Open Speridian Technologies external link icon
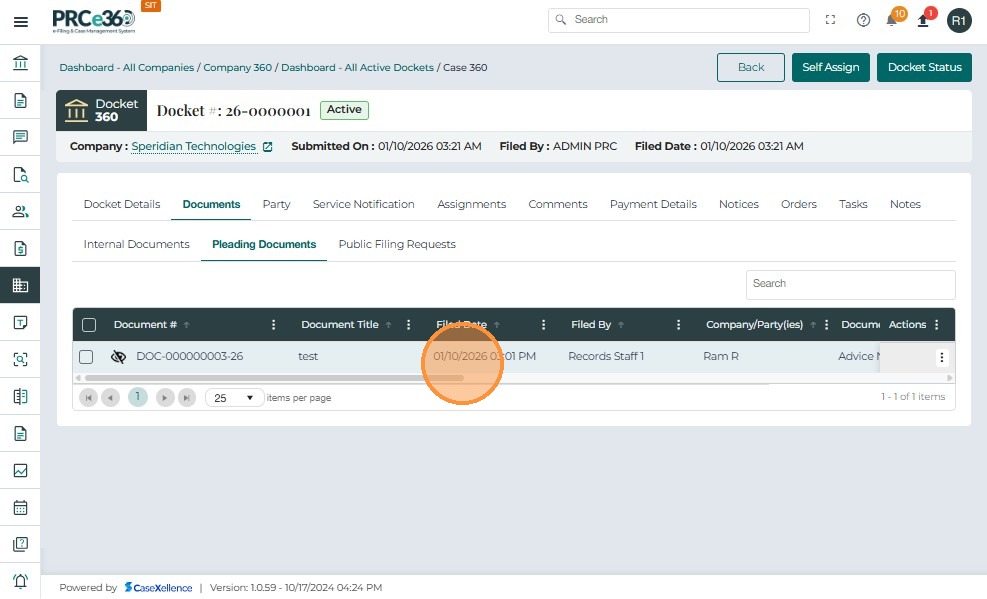Viewport: 987px width, 599px height. pyautogui.click(x=268, y=147)
